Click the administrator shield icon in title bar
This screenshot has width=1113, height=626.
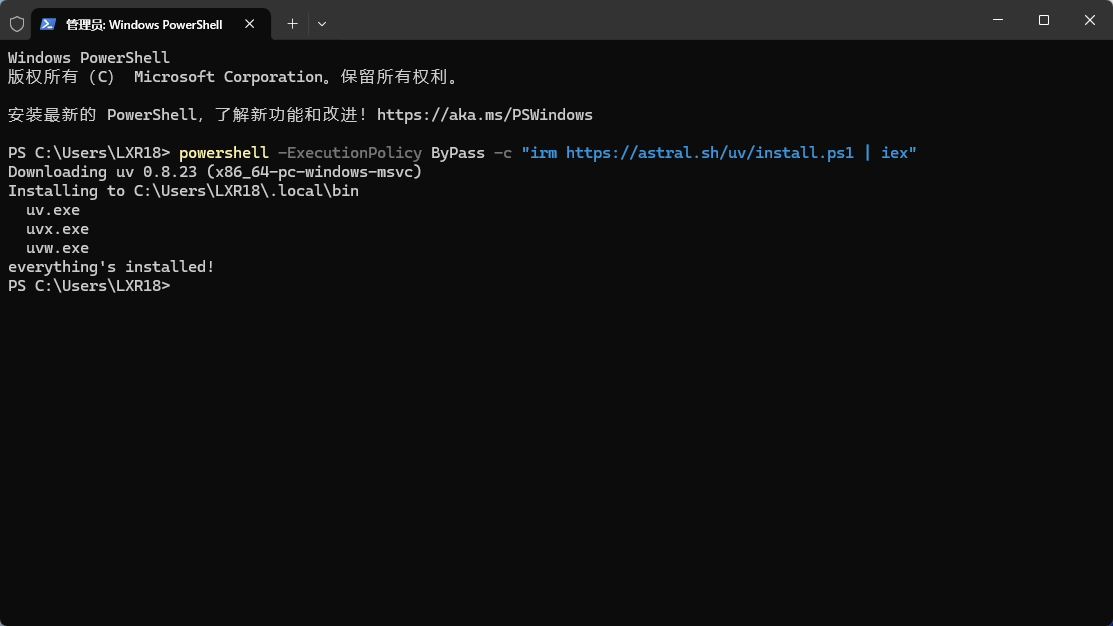coord(17,24)
